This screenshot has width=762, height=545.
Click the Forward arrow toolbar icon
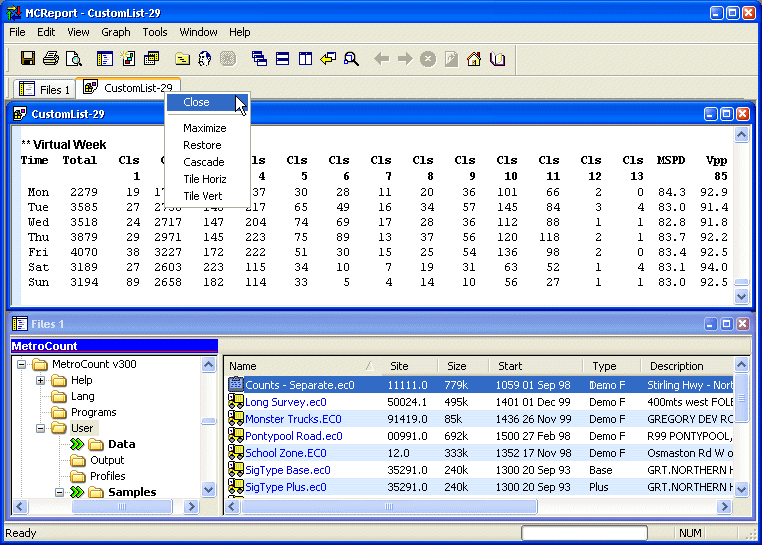(405, 59)
